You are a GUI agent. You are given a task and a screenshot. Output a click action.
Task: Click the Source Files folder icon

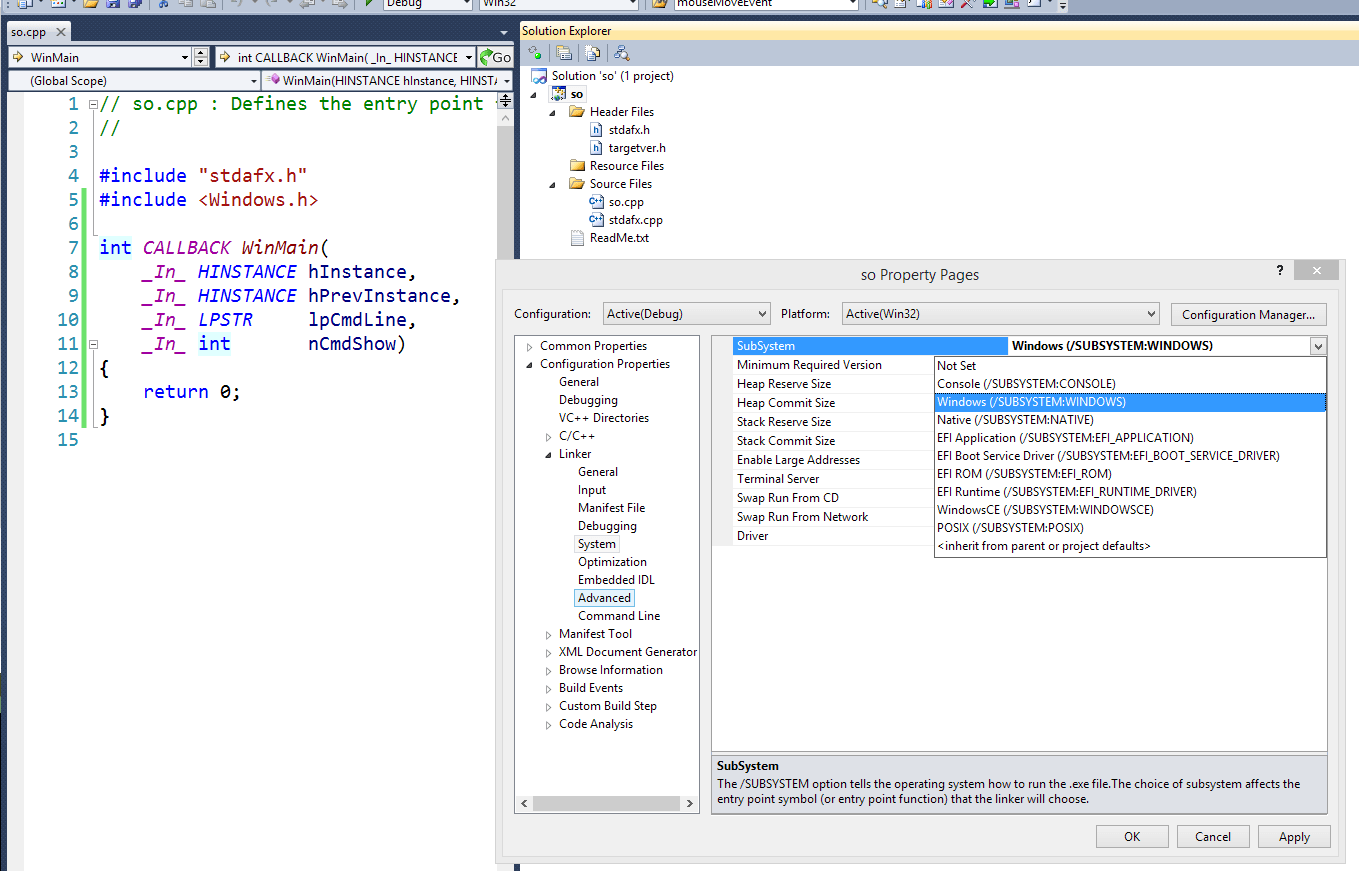pyautogui.click(x=577, y=184)
